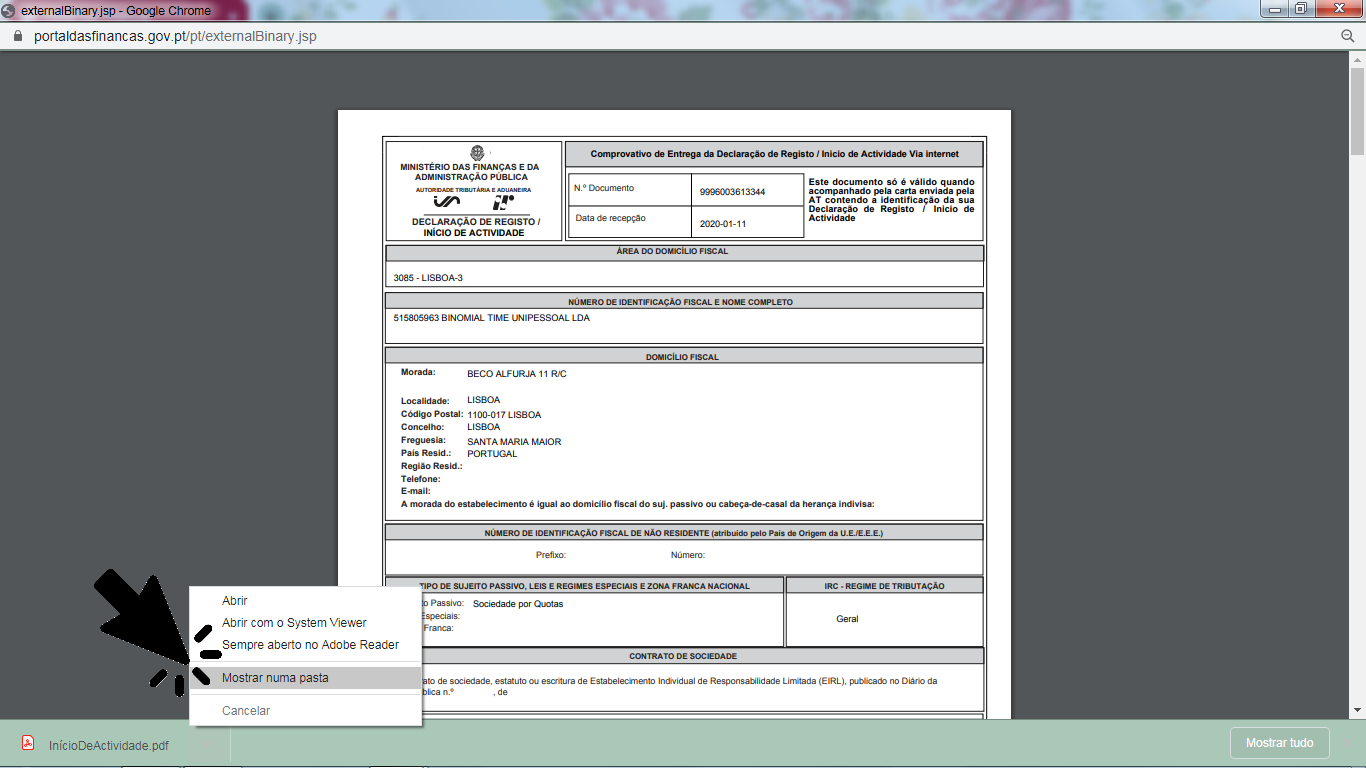Click the country value 'PORTUGAL'
Screen dimensions: 1366x768
click(492, 453)
